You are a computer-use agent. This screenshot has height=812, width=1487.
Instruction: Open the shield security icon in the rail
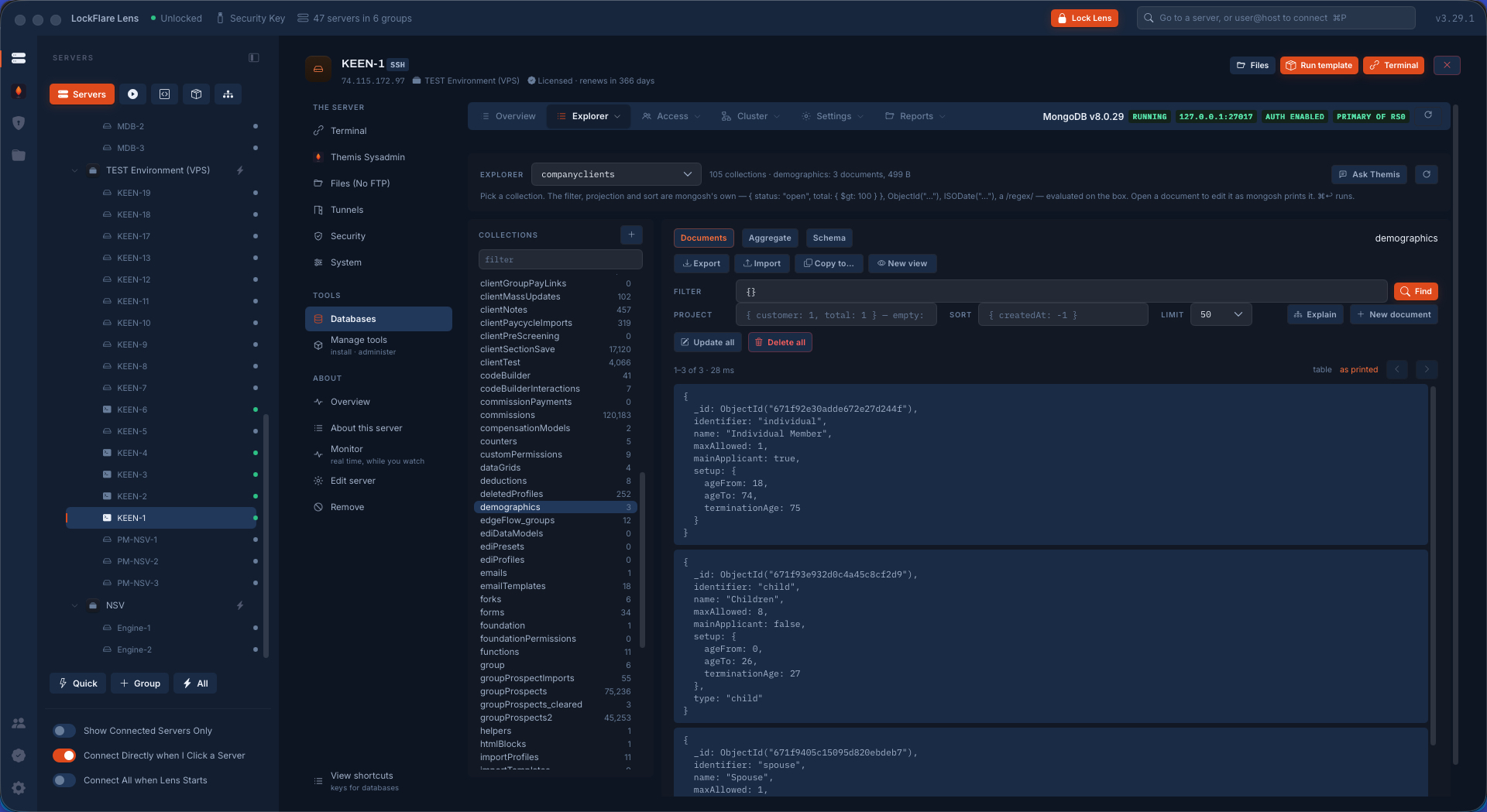[x=19, y=123]
